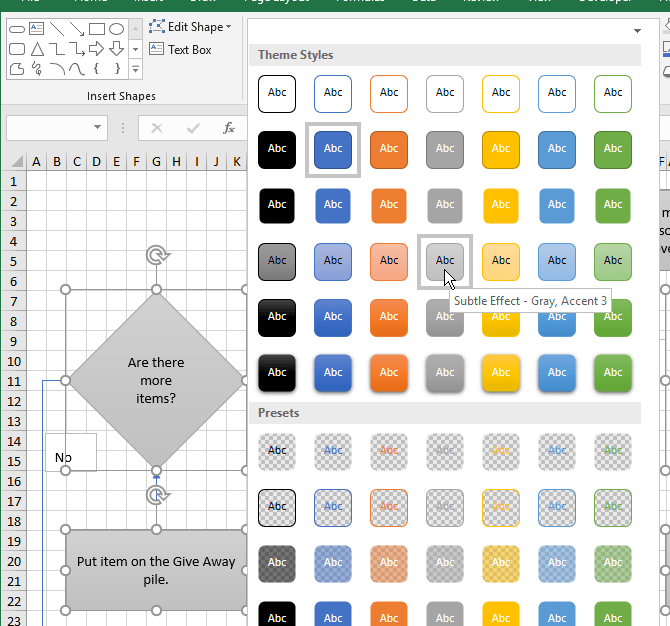This screenshot has height=626, width=670.
Task: Select the down block arrow shape
Action: tap(116, 49)
